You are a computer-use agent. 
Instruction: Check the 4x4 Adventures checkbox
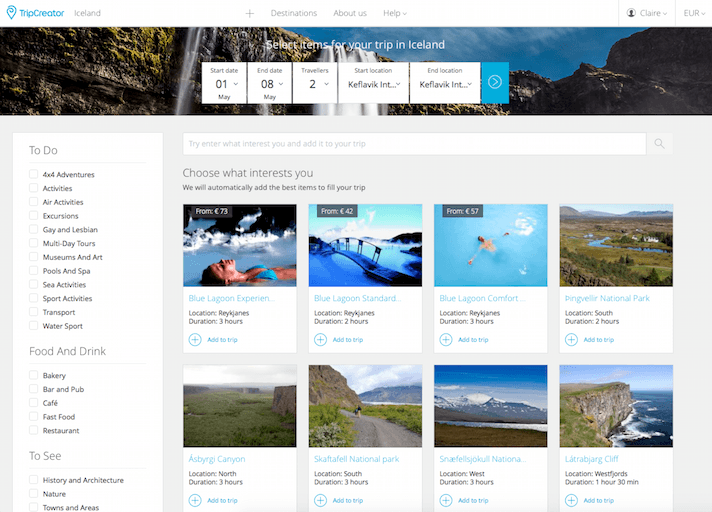click(x=34, y=174)
